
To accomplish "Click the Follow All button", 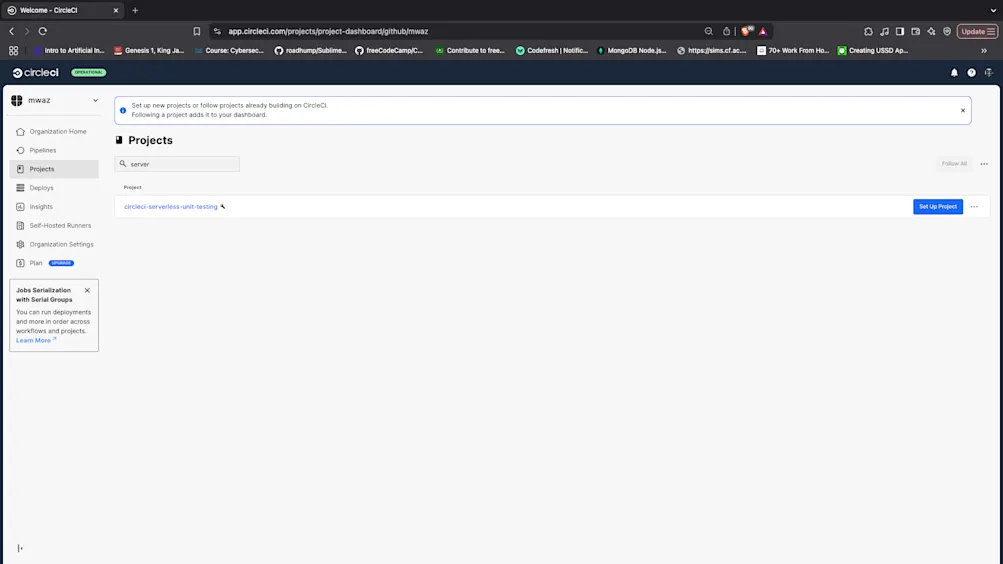I will pos(954,164).
